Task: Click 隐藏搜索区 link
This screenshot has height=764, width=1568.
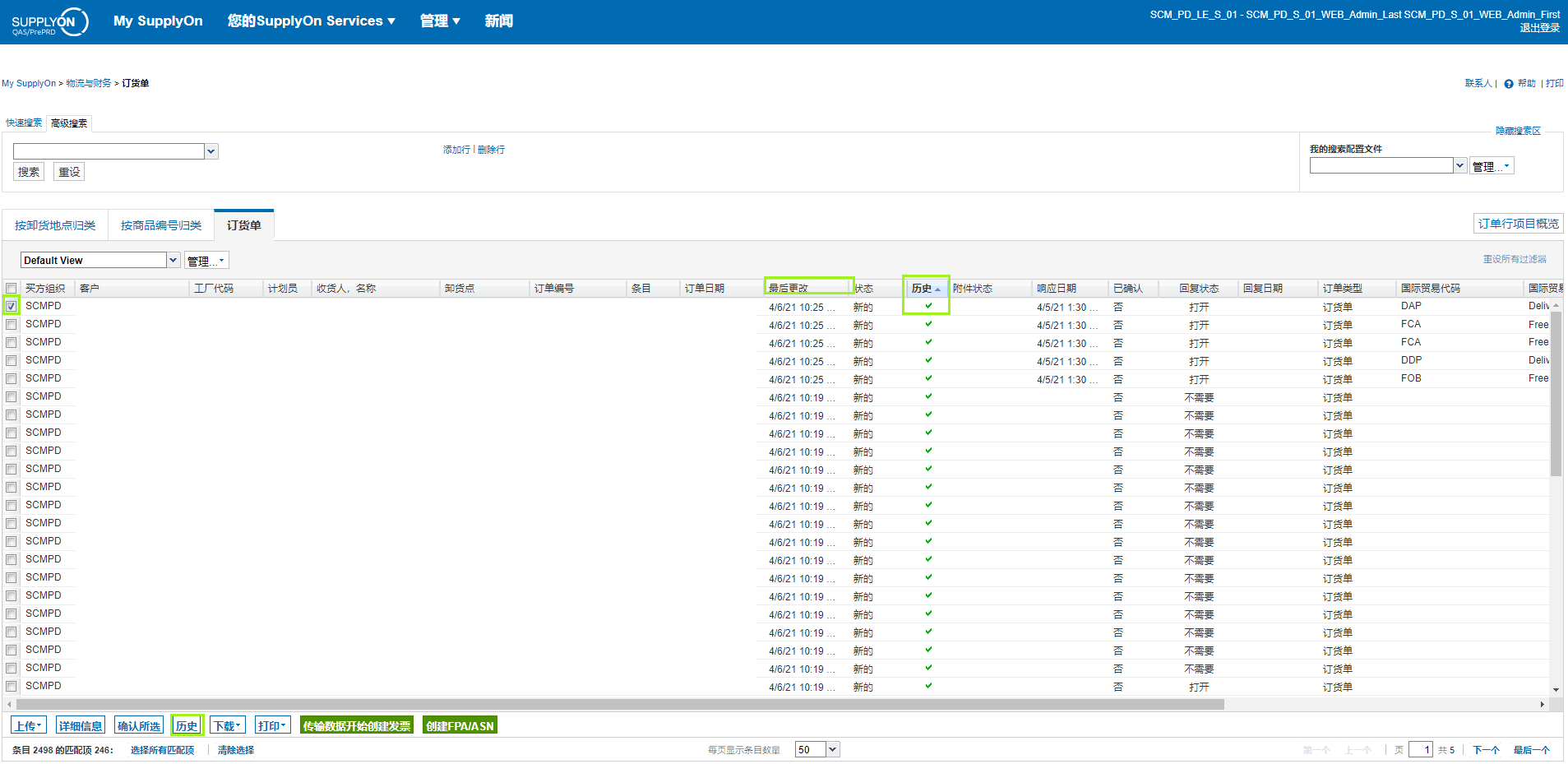Action: point(1518,131)
